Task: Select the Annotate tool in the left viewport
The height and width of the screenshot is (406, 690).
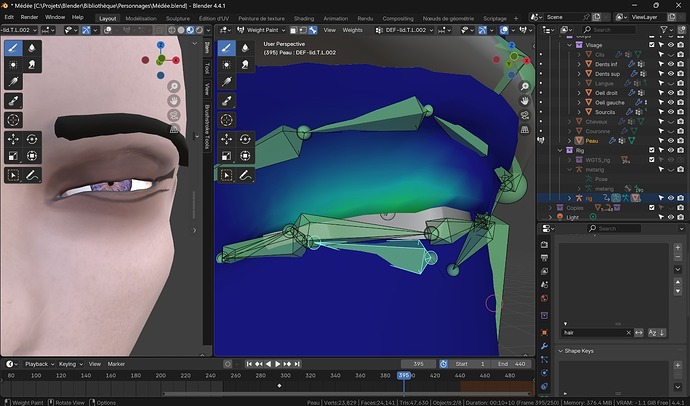Action: (32, 176)
